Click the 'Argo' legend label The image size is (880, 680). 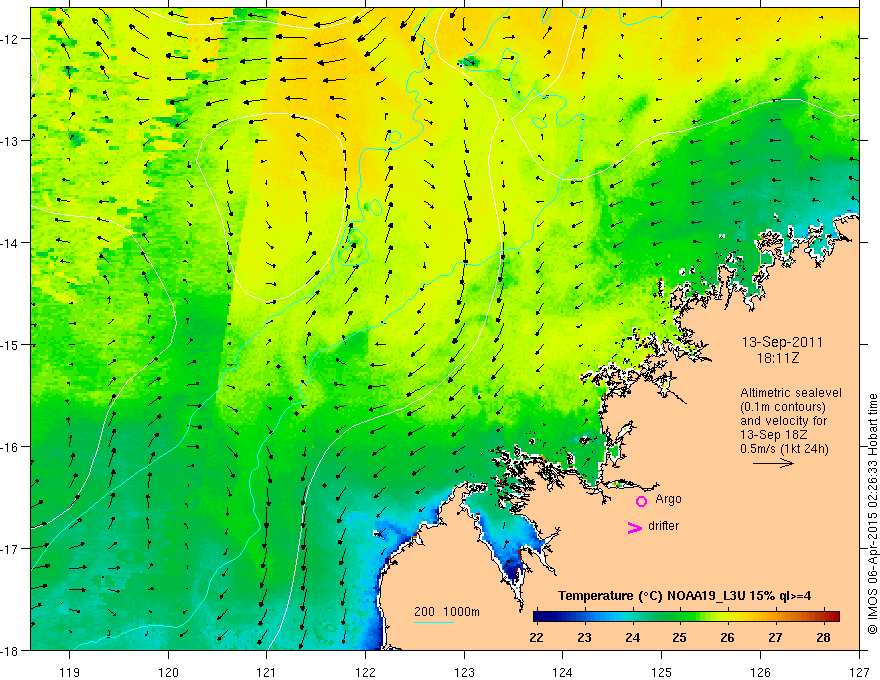[x=668, y=499]
